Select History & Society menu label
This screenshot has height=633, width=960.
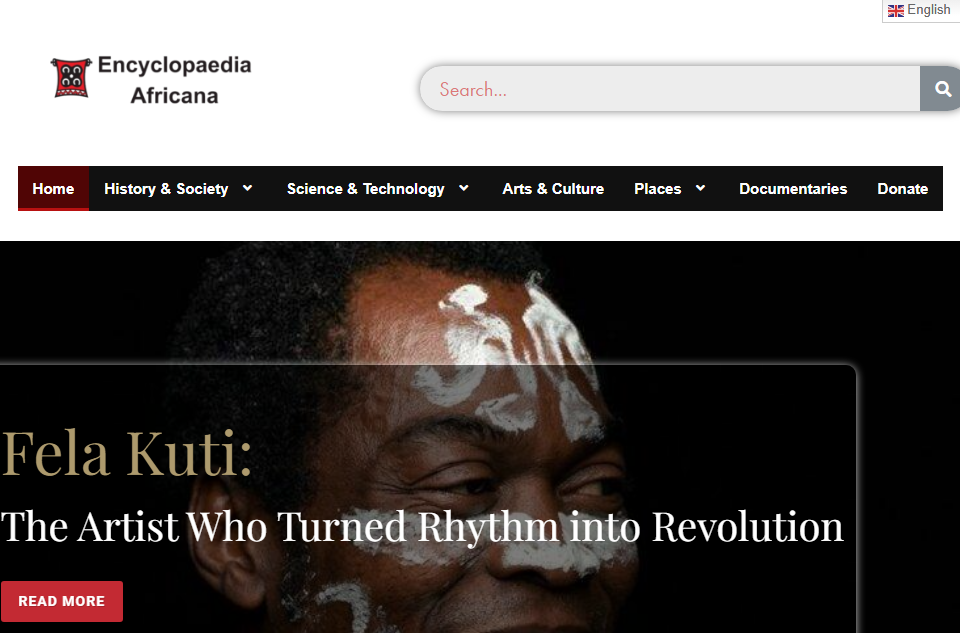pos(166,189)
